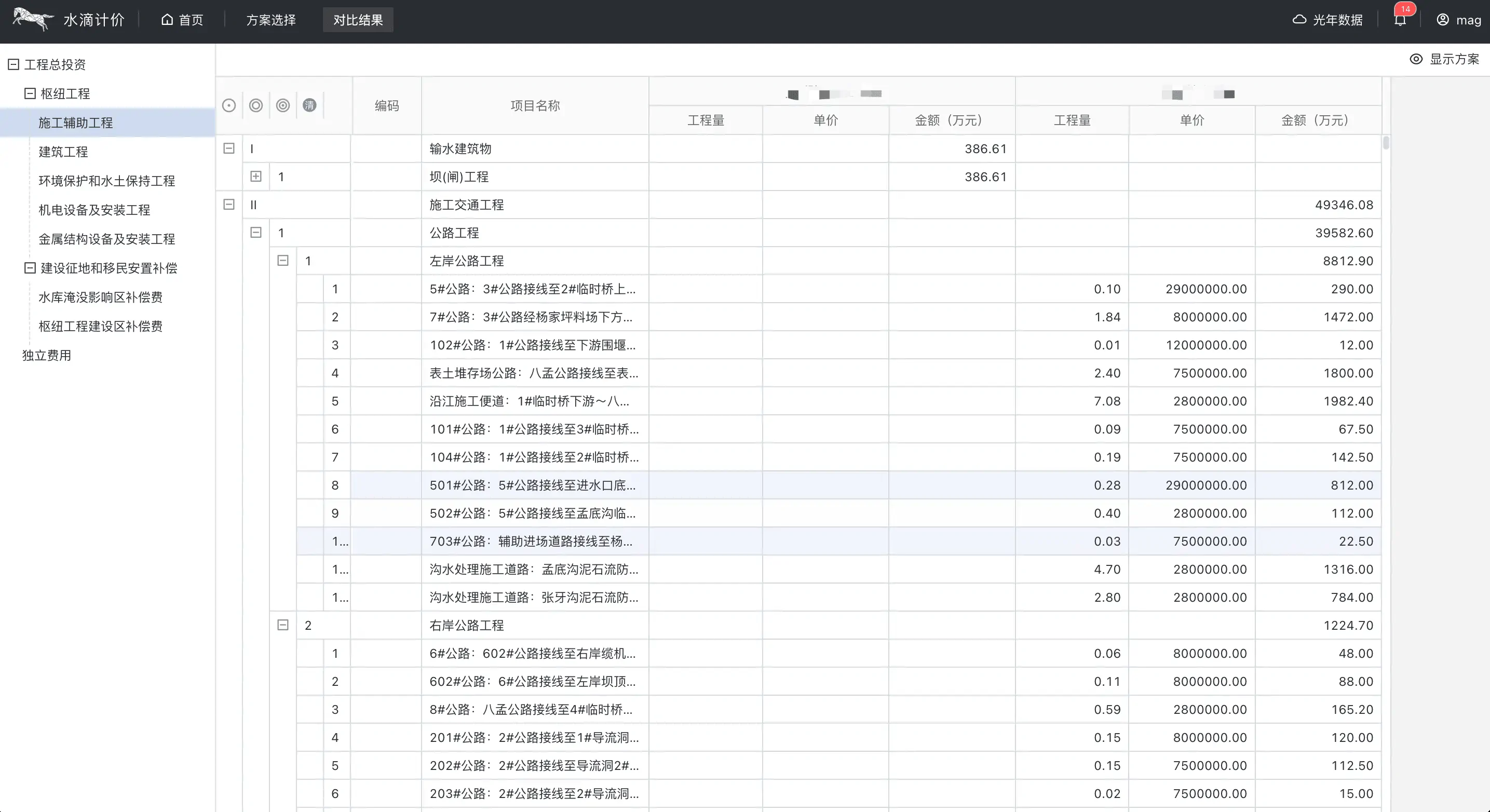The width and height of the screenshot is (1490, 812).
Task: Collapse the 右岸公路工程 row group
Action: [283, 625]
